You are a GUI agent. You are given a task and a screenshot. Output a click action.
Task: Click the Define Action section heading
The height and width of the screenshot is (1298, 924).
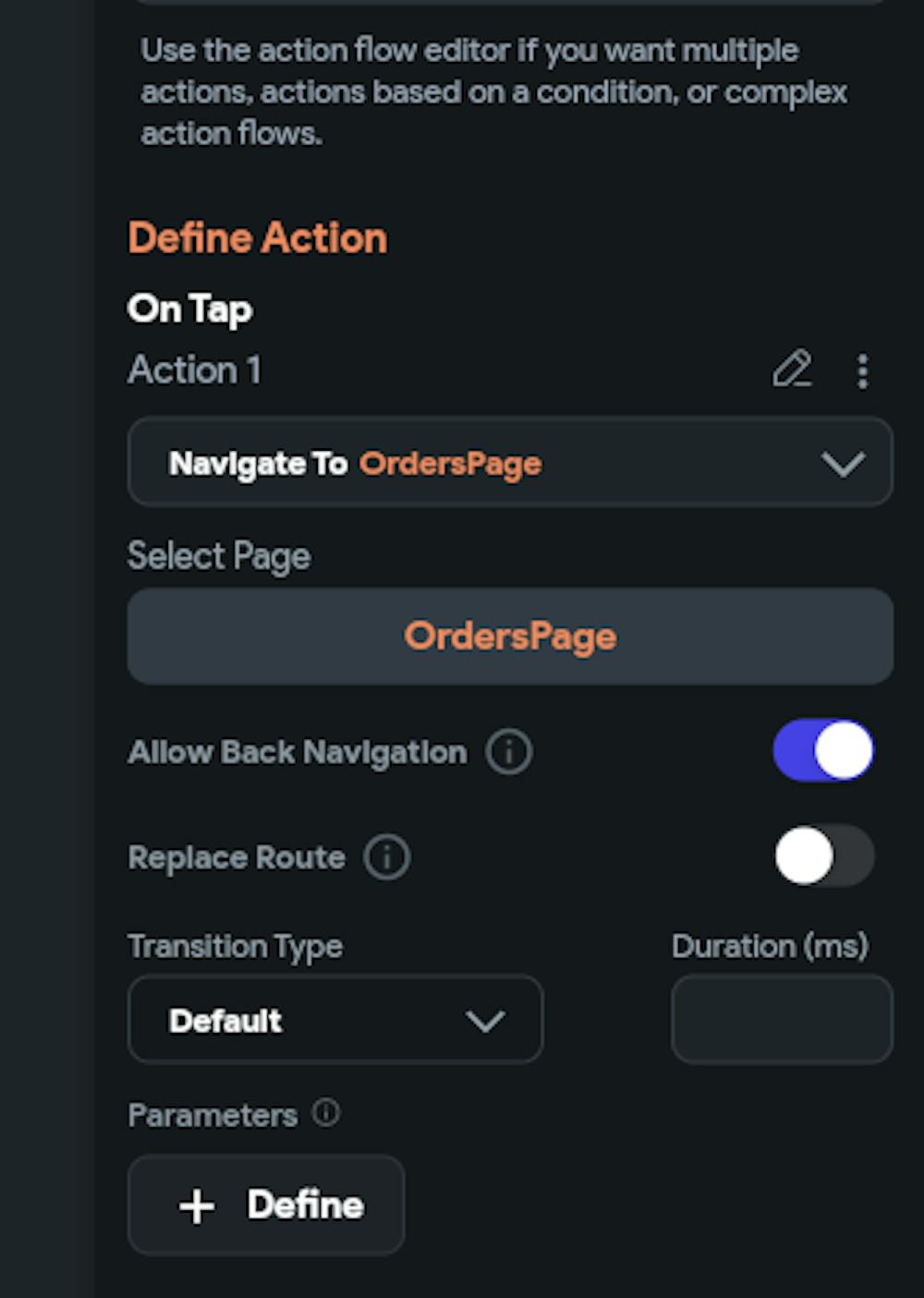pos(258,238)
